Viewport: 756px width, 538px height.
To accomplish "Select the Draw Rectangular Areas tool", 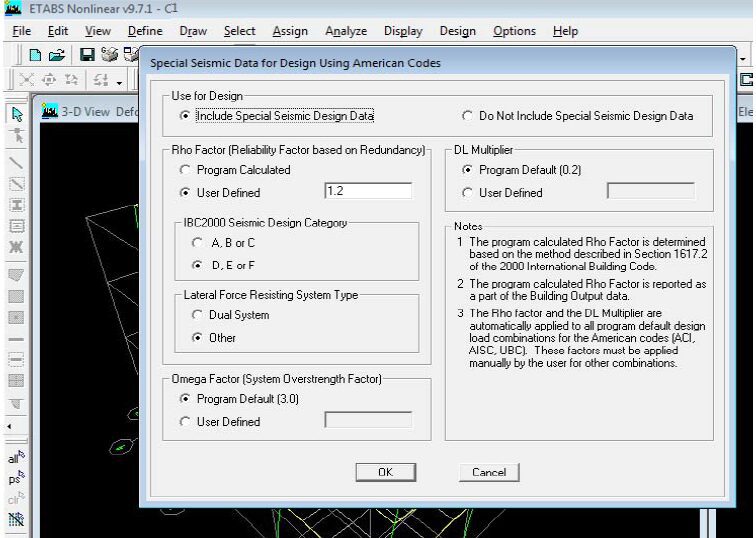I will pyautogui.click(x=16, y=296).
